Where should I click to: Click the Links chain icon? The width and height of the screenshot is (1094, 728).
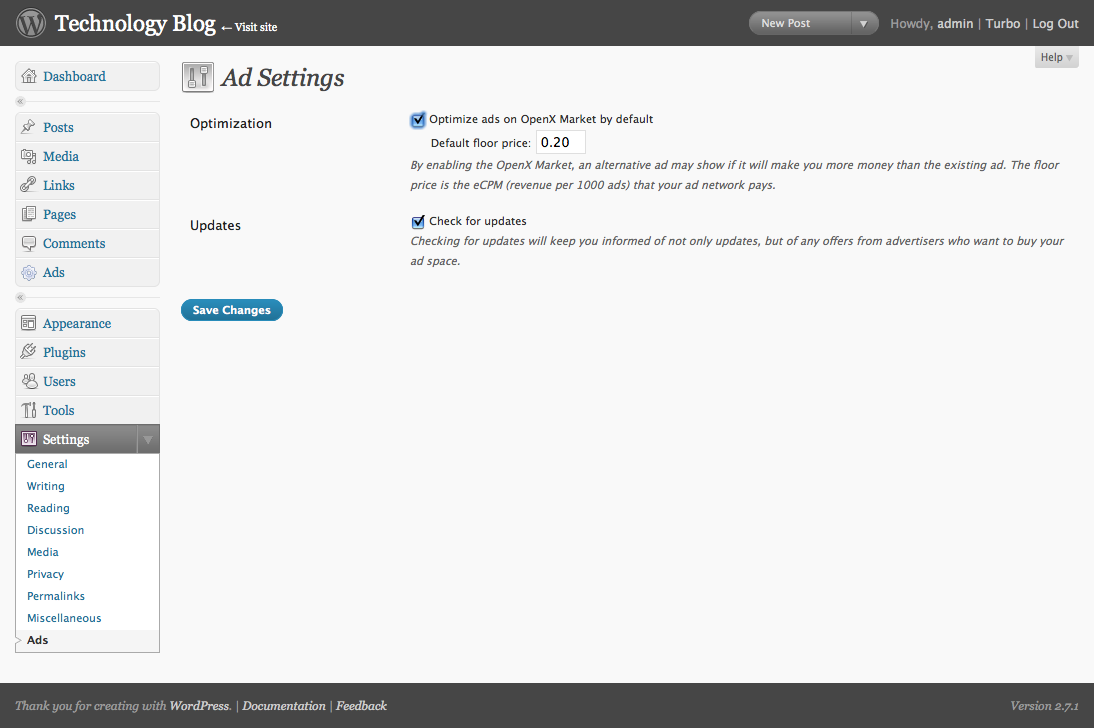29,186
